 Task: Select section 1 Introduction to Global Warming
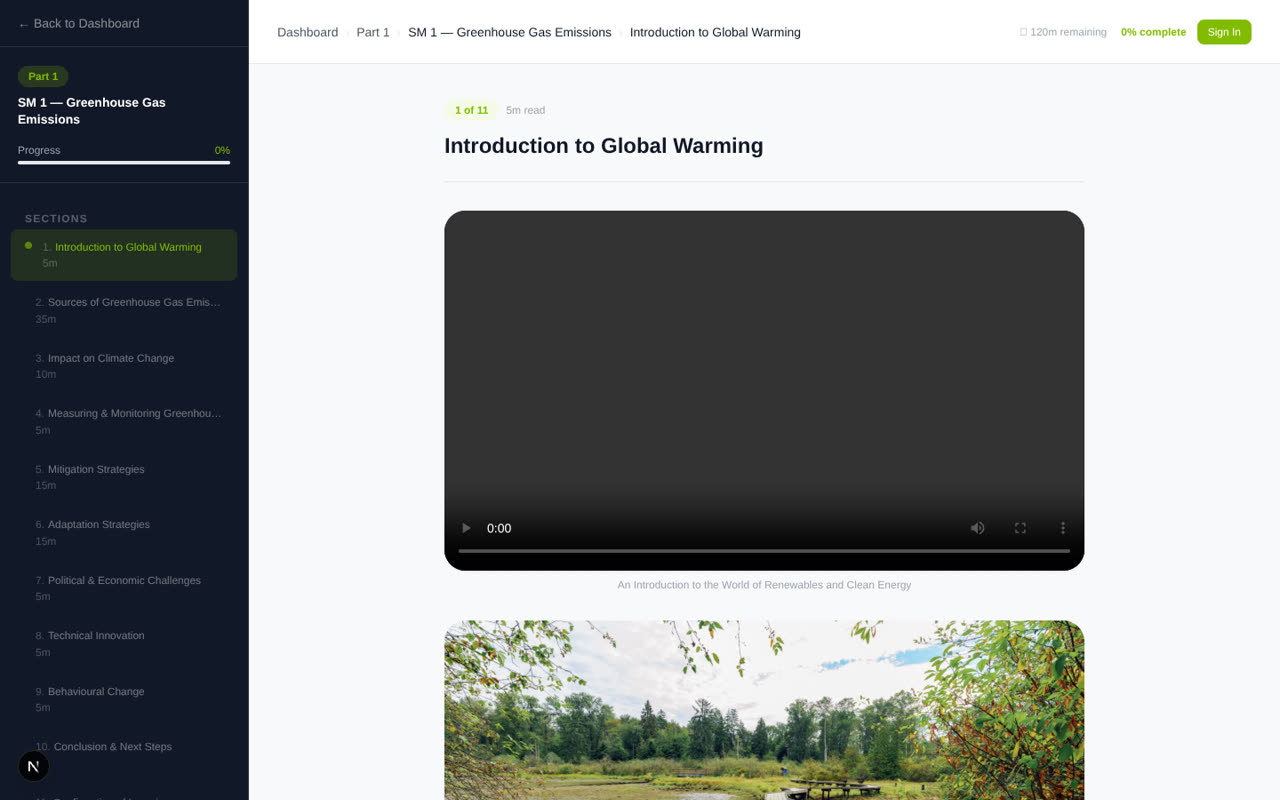click(x=124, y=255)
